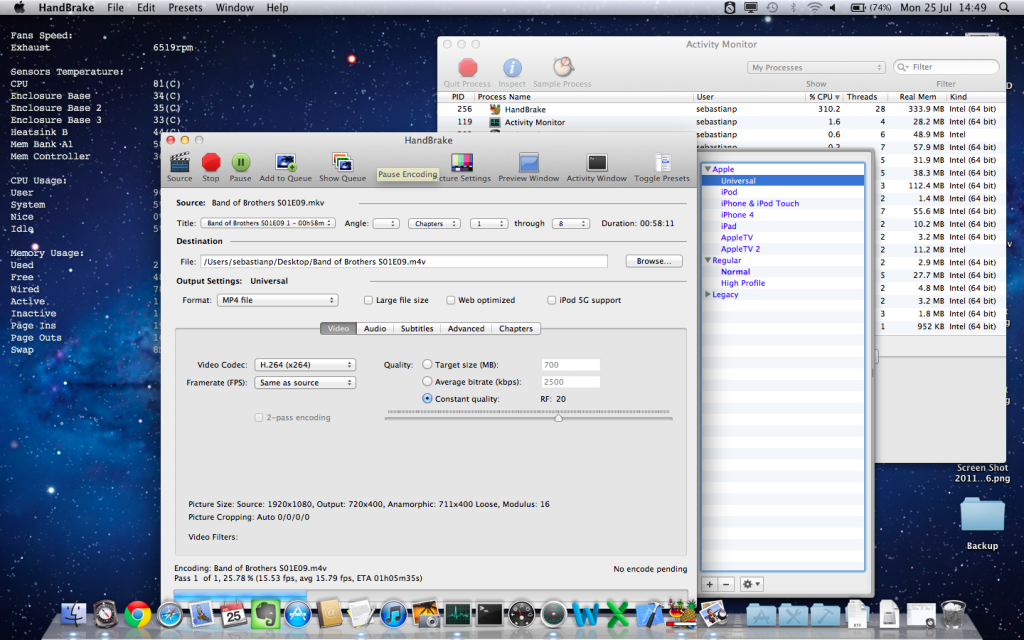Screen dimensions: 1024x640
Task: Stop the encode with the Stop icon
Action: pyautogui.click(x=210, y=163)
